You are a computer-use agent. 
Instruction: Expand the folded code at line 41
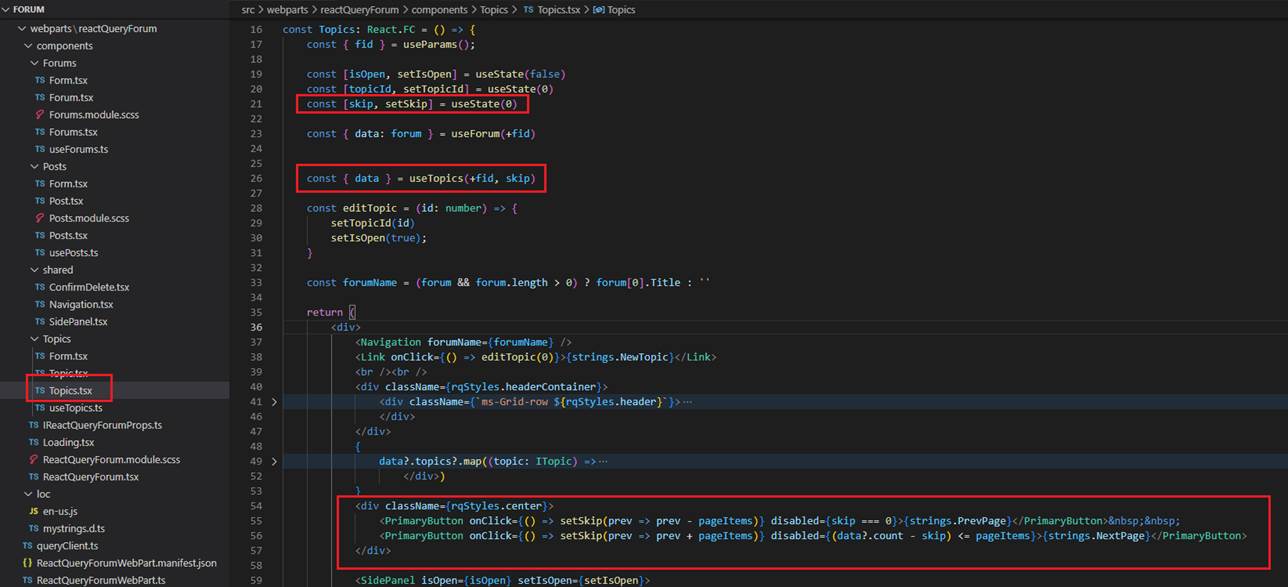274,401
